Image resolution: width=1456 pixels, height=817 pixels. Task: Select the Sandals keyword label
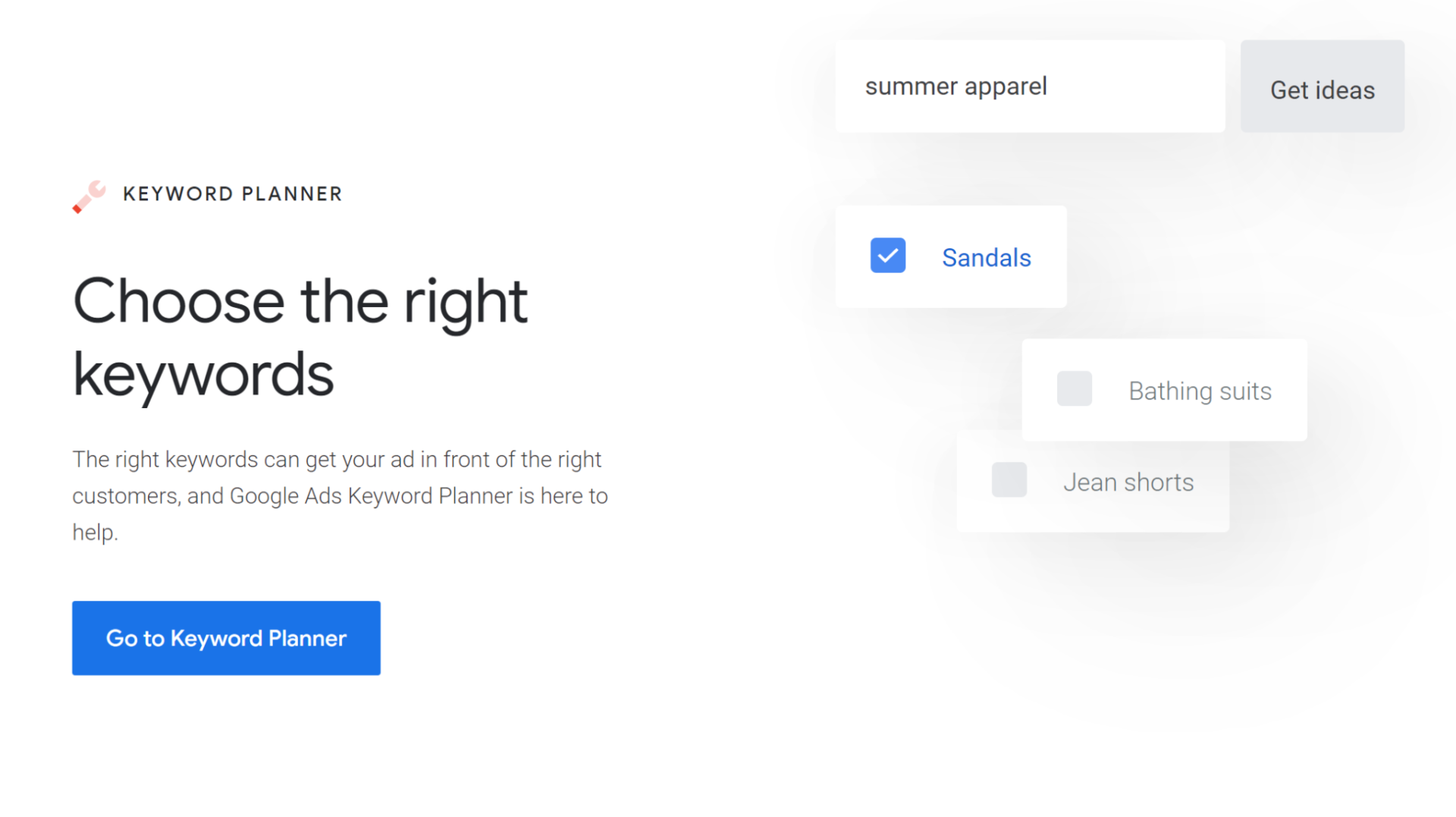click(x=987, y=258)
